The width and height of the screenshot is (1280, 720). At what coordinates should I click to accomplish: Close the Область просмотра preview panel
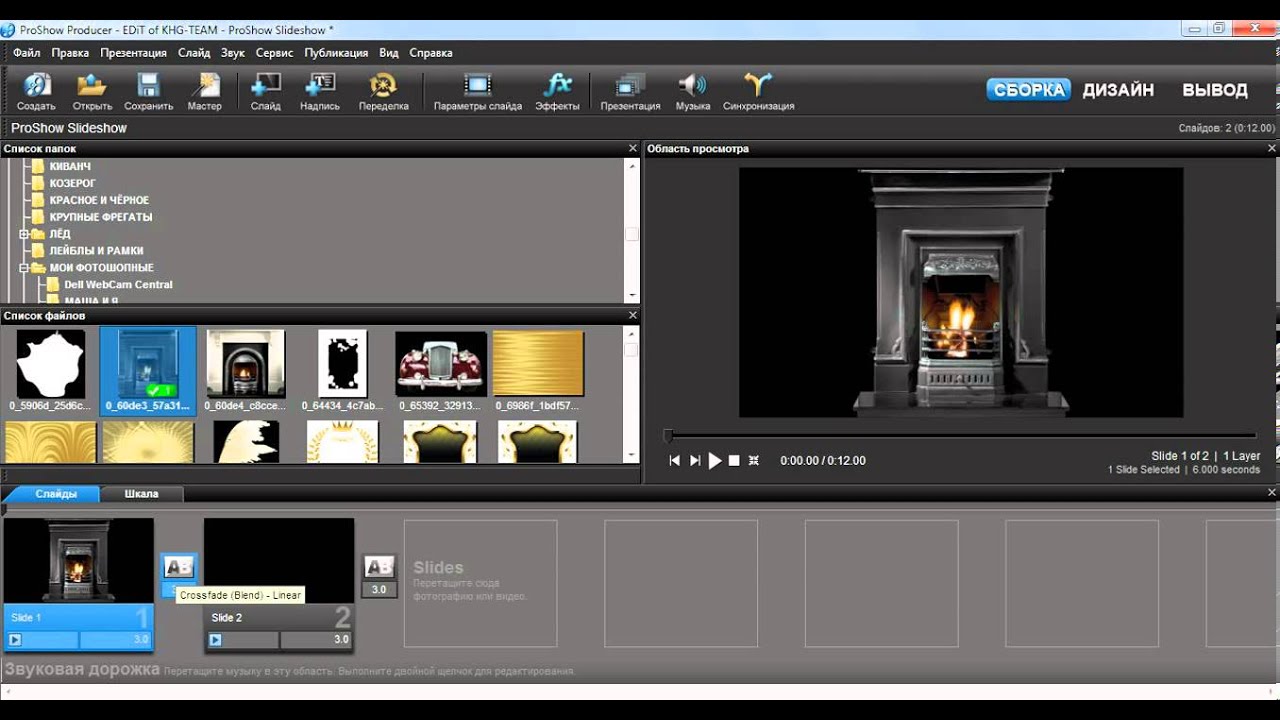[1272, 148]
